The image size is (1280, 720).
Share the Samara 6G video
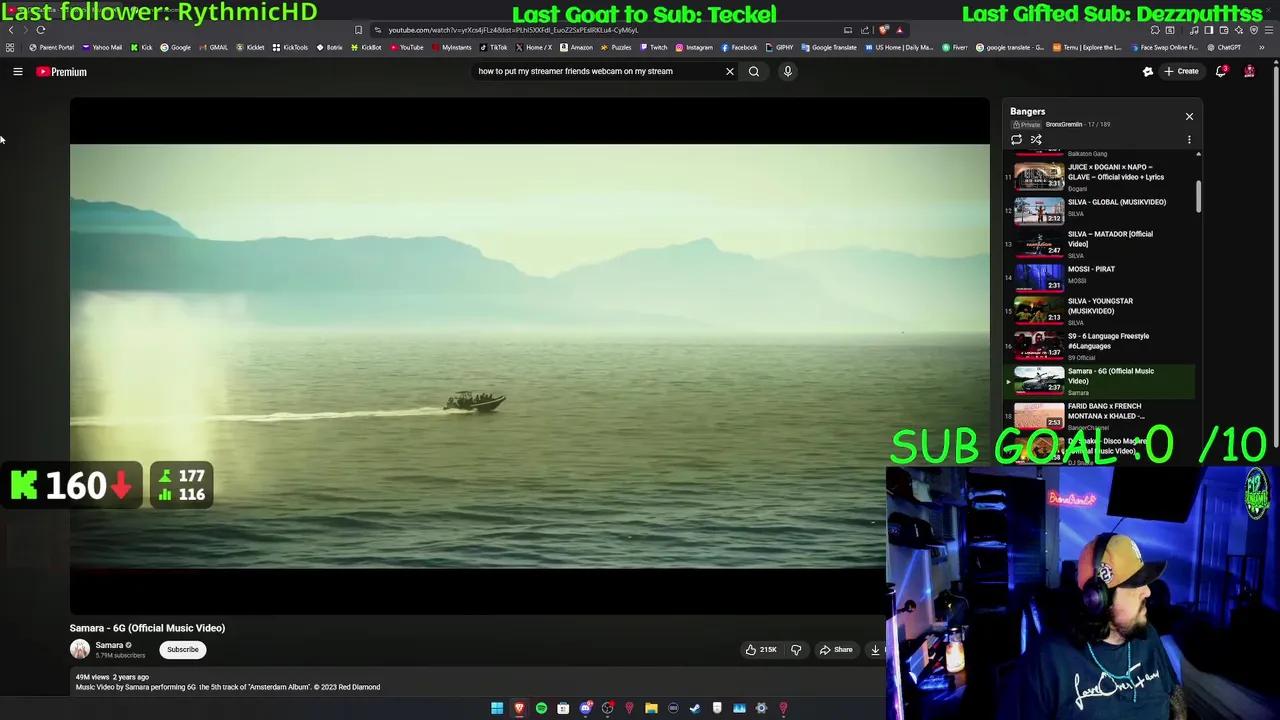click(x=836, y=650)
